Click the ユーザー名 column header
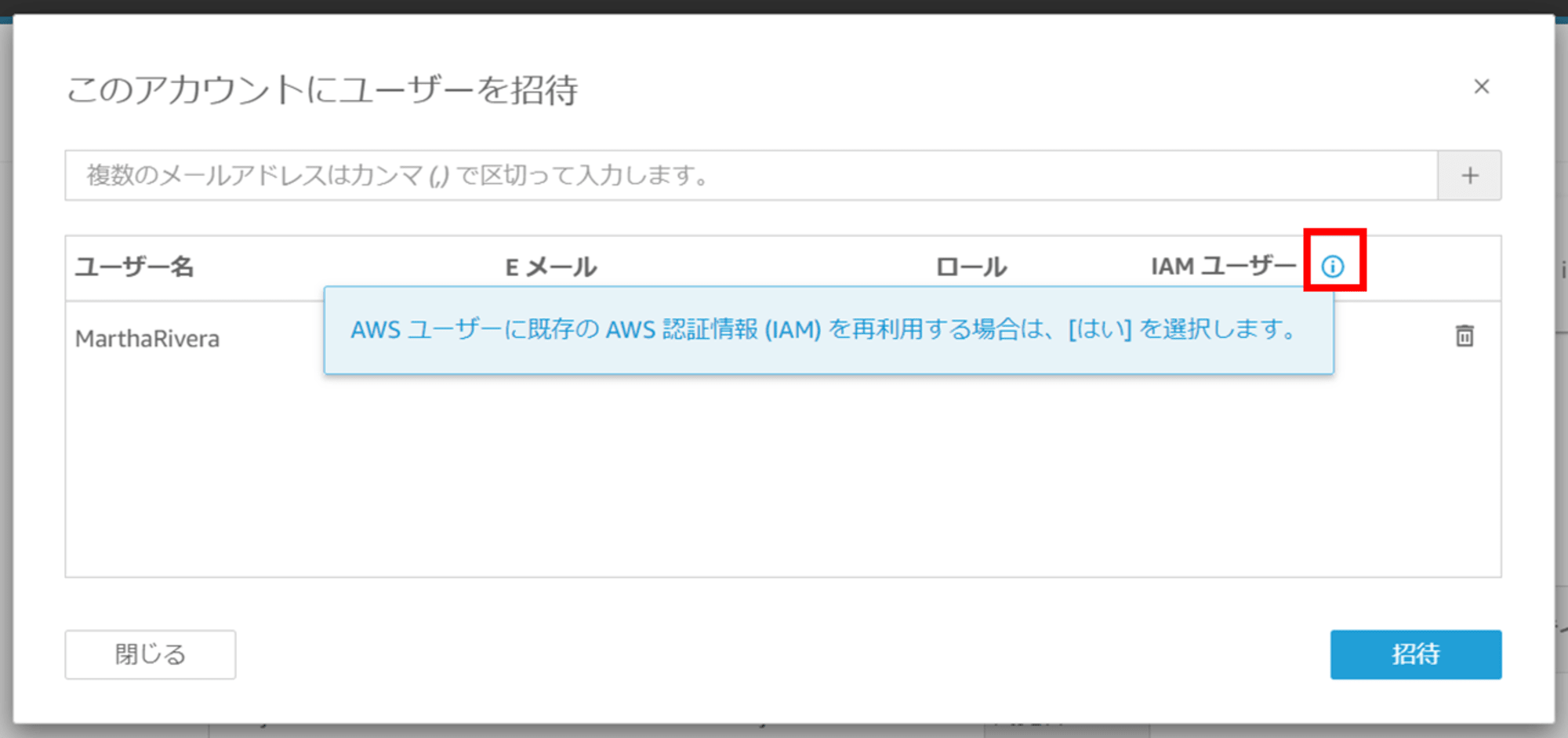 134,267
